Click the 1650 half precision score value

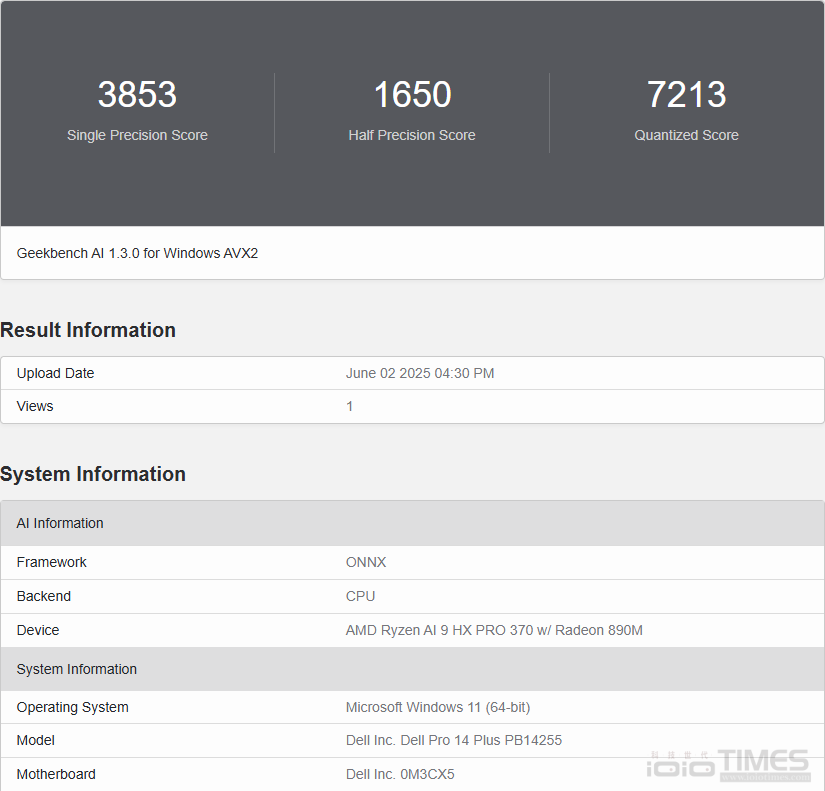click(x=412, y=94)
